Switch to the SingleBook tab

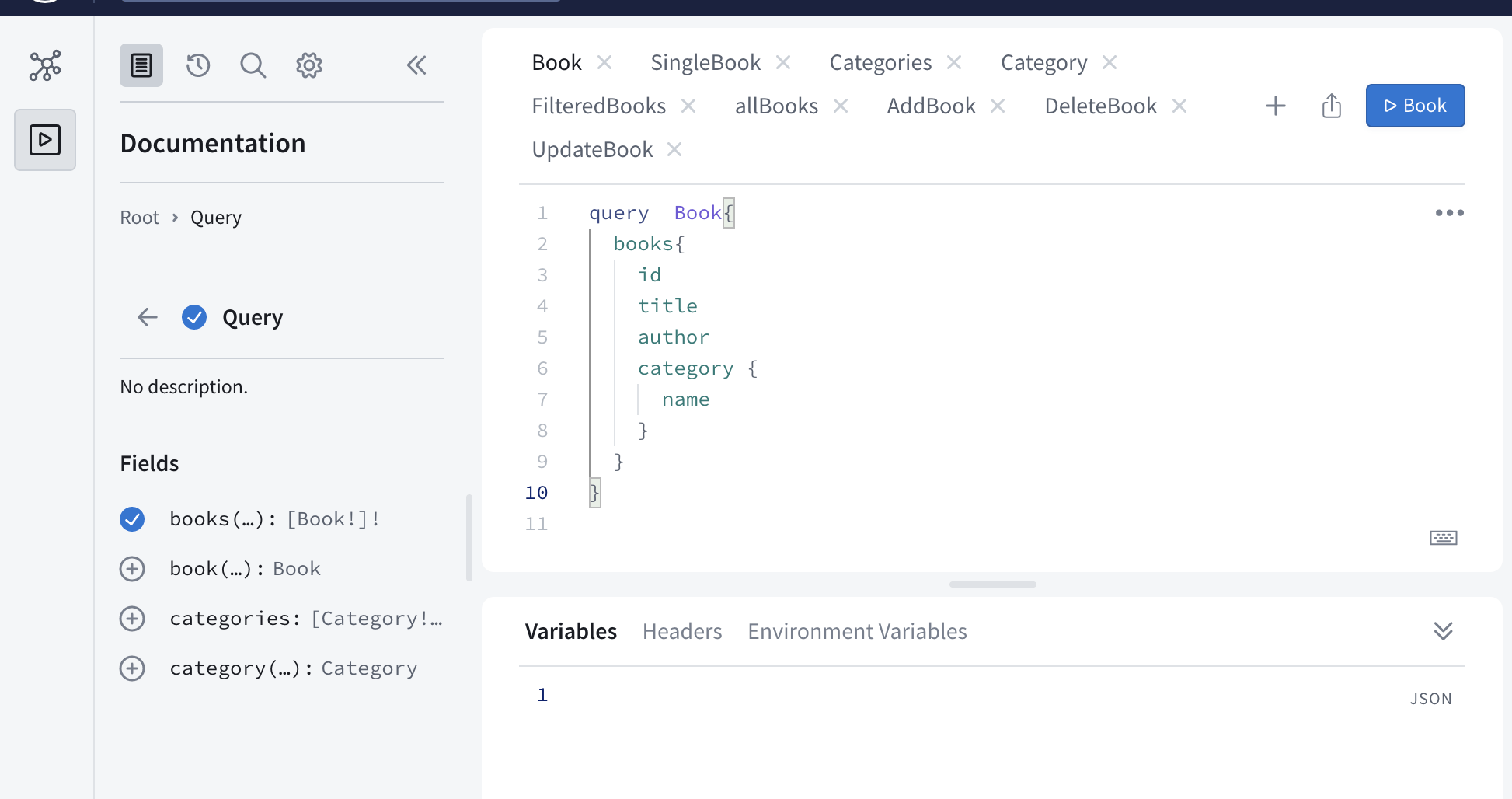click(x=705, y=62)
